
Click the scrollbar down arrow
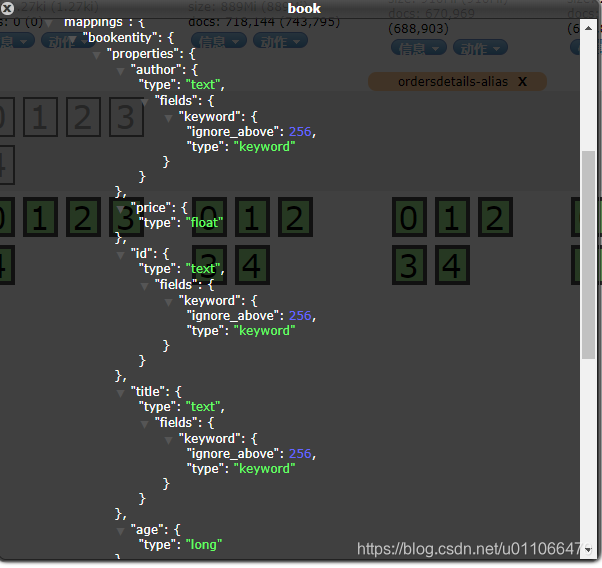pos(588,550)
